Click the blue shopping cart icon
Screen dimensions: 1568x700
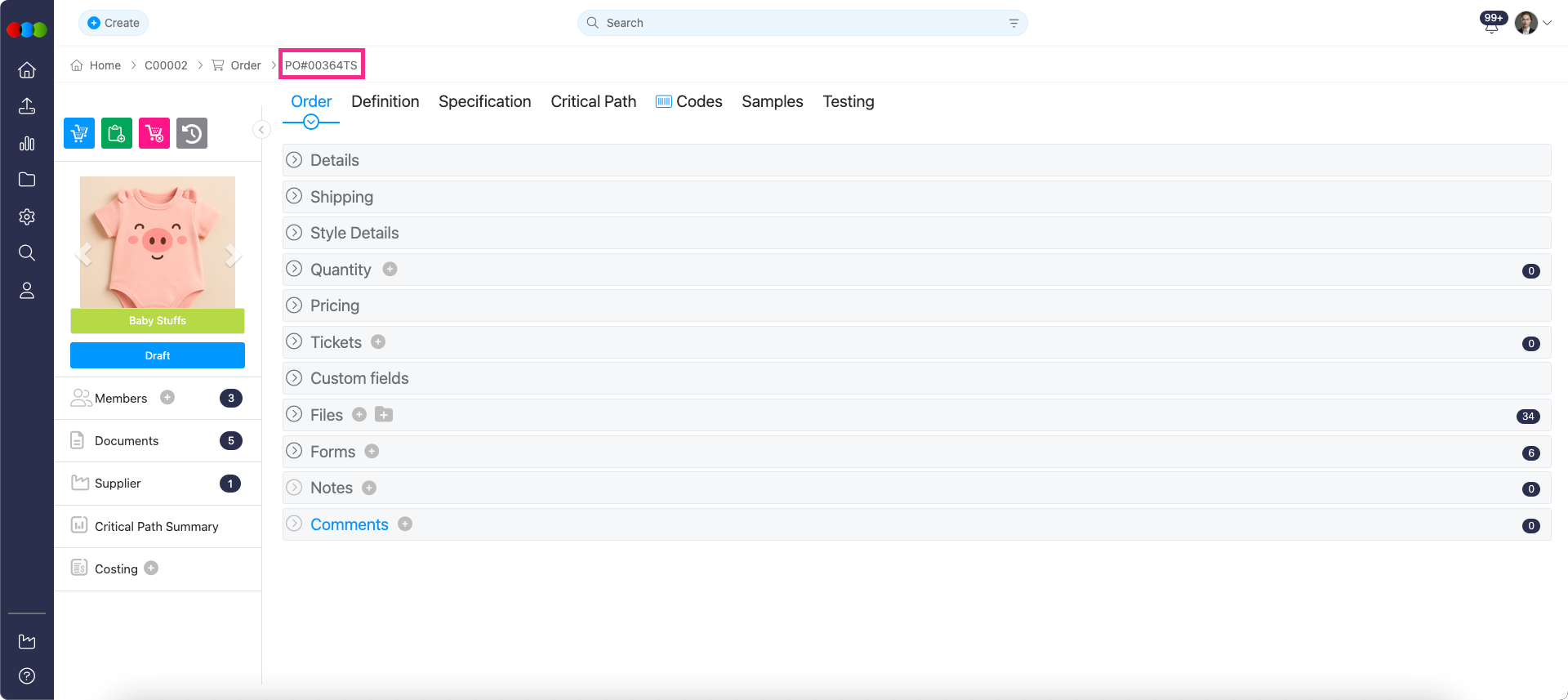79,133
